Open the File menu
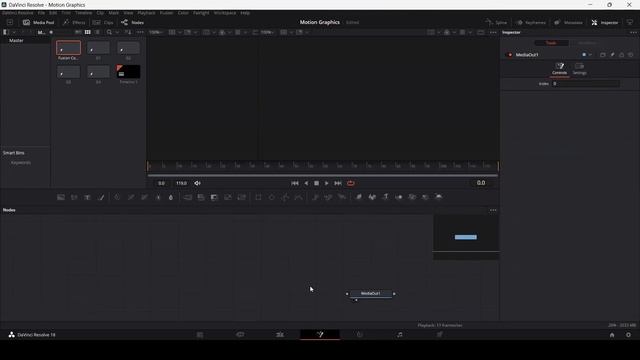 click(x=41, y=13)
